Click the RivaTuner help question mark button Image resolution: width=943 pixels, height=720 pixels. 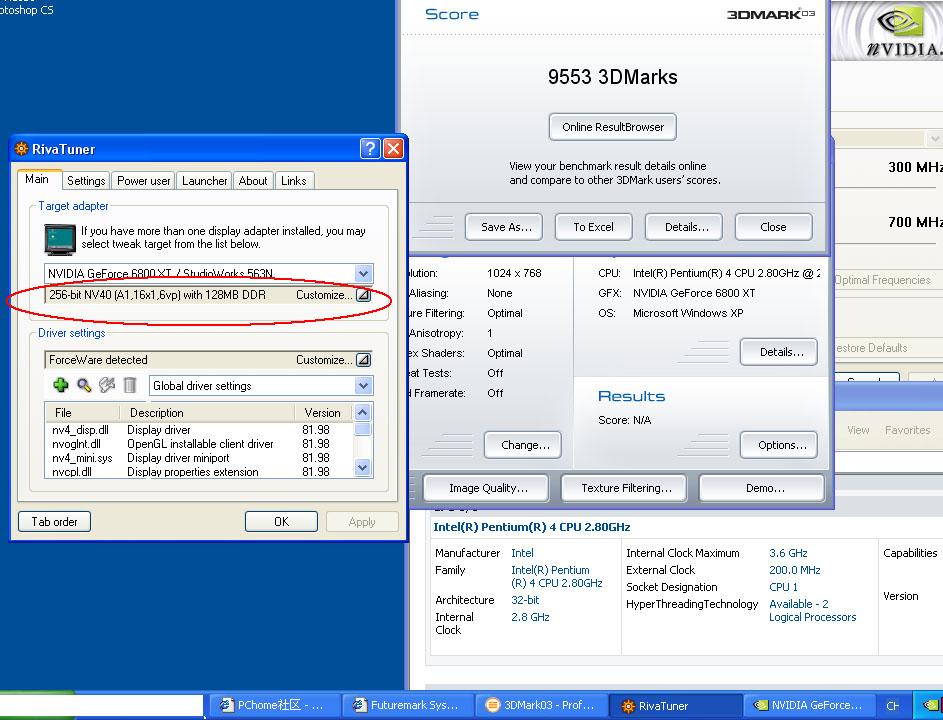click(370, 149)
